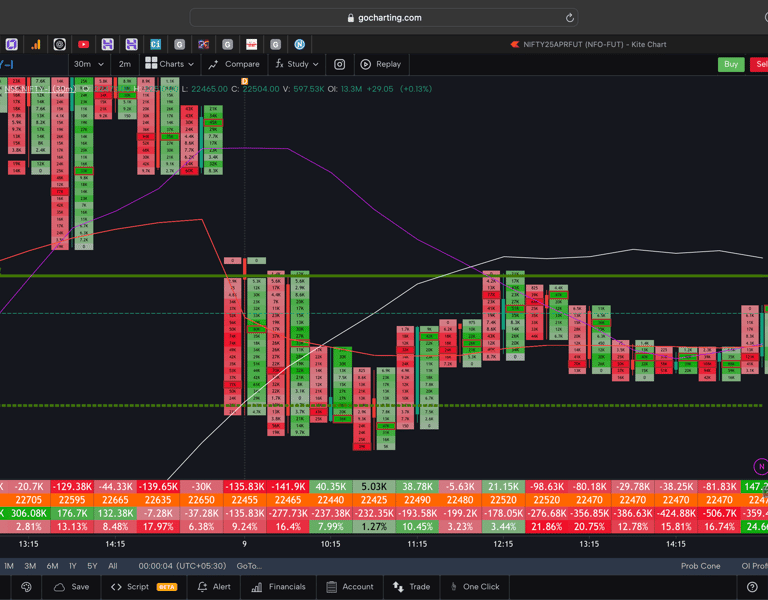Open the blue 'Ci' bookmark icon
Viewport: 768px width, 600px height.
point(155,45)
